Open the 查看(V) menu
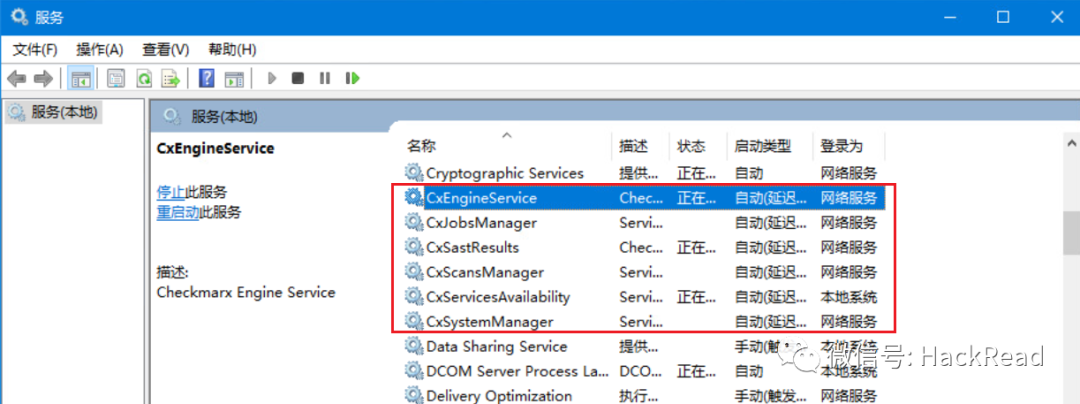Image resolution: width=1080 pixels, height=404 pixels. (x=165, y=50)
